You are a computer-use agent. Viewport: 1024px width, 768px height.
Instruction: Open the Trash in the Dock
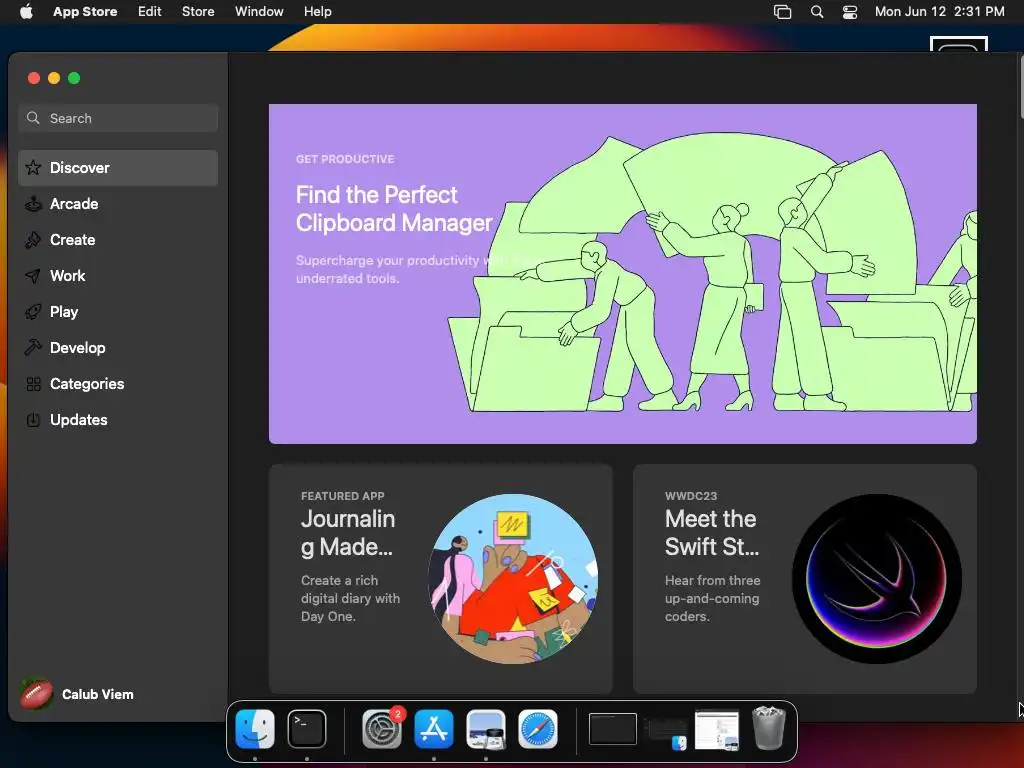coord(769,728)
